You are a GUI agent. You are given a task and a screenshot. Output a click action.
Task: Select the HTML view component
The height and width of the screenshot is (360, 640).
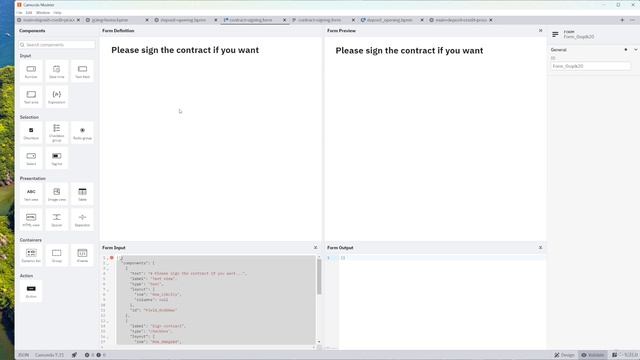click(x=31, y=220)
